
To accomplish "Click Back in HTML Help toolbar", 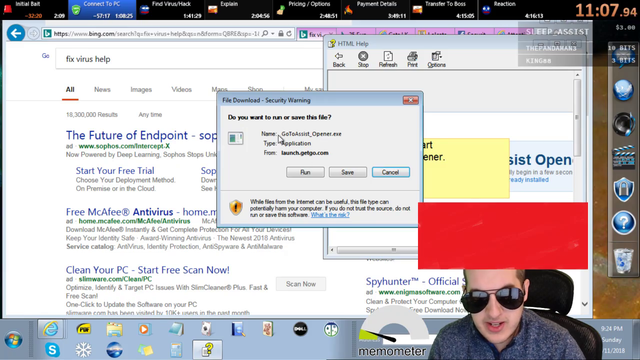I will (x=339, y=60).
